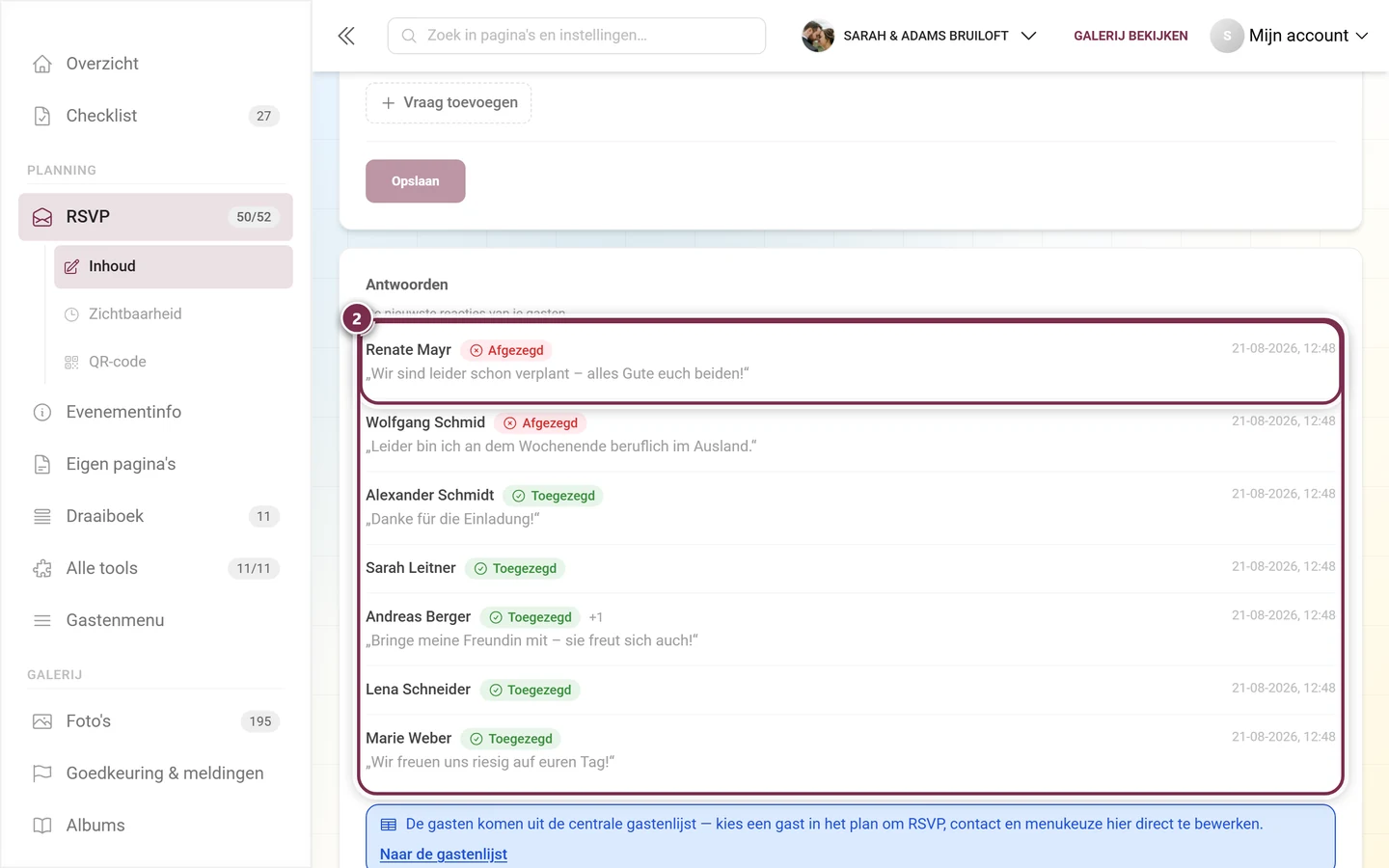This screenshot has width=1389, height=868.
Task: Click Marie Weber's comment text
Action: [x=490, y=762]
